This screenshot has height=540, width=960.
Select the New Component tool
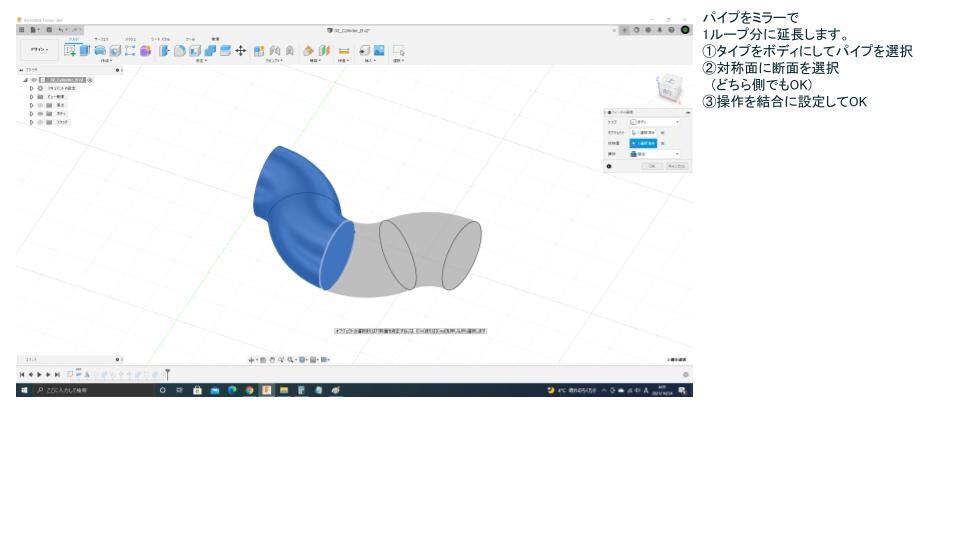[x=259, y=50]
